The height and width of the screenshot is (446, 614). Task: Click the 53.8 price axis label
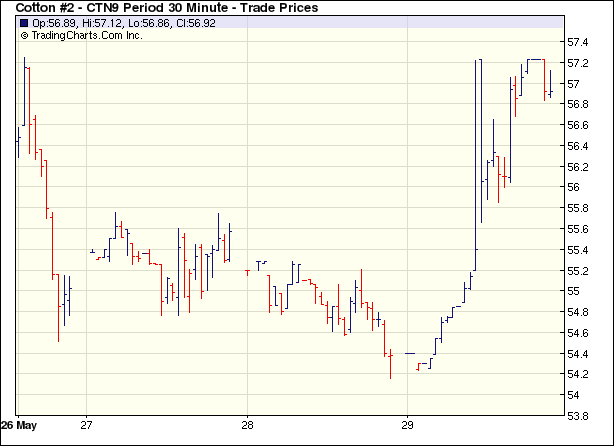coord(579,415)
